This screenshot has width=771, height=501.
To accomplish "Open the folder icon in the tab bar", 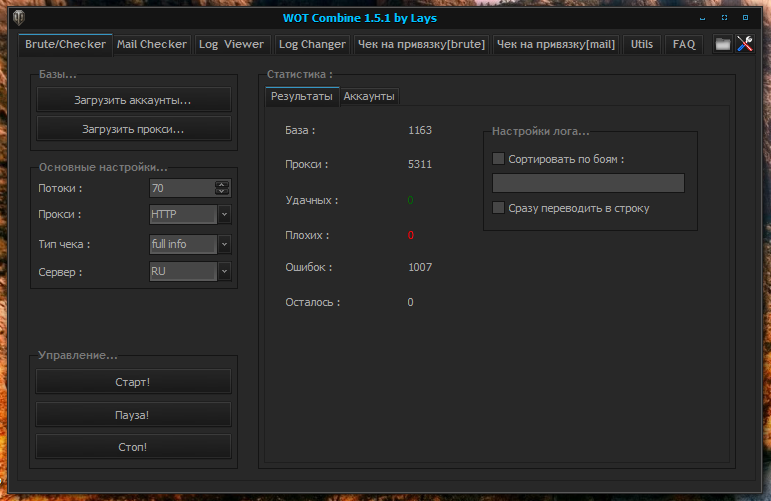I will pos(722,44).
